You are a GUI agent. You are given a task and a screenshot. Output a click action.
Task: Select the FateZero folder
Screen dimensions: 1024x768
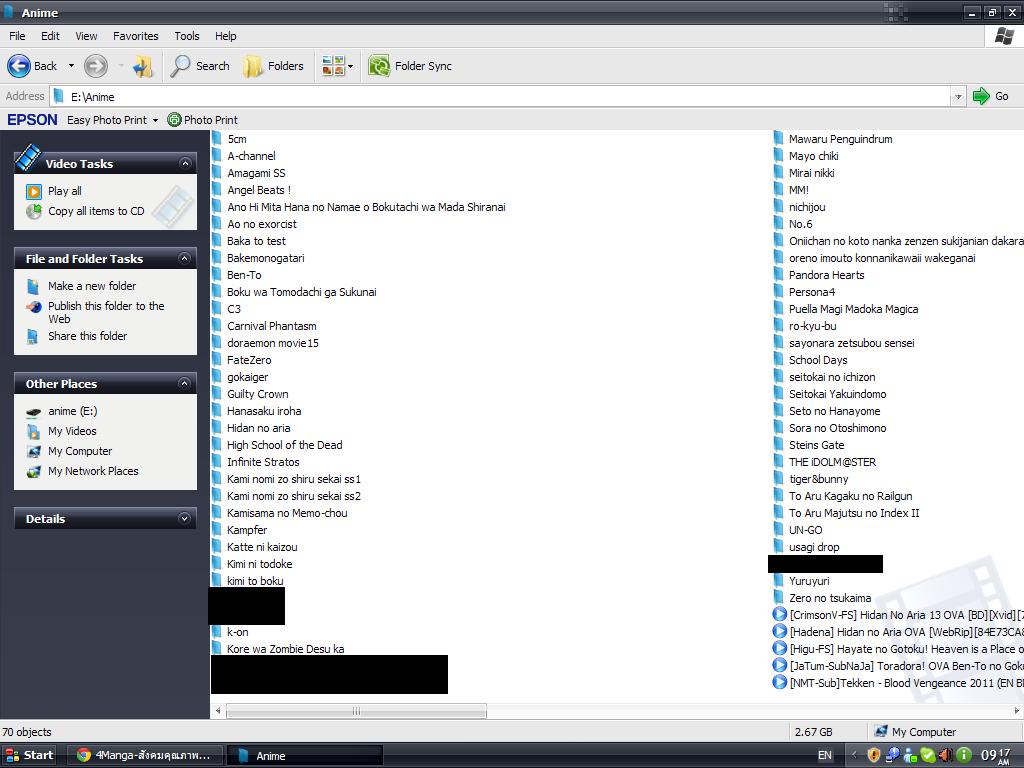click(242, 360)
